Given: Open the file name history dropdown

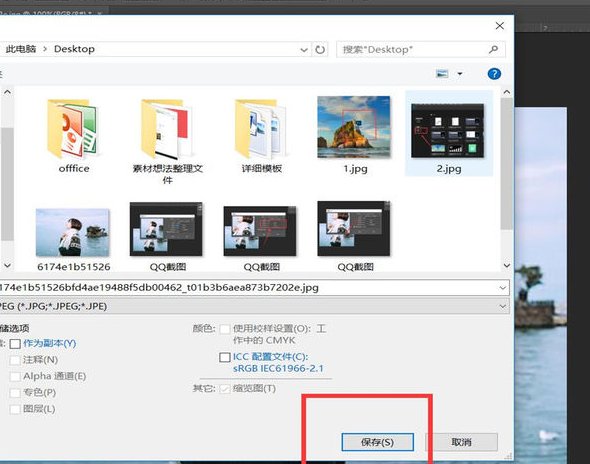Looking at the screenshot, I should click(503, 288).
